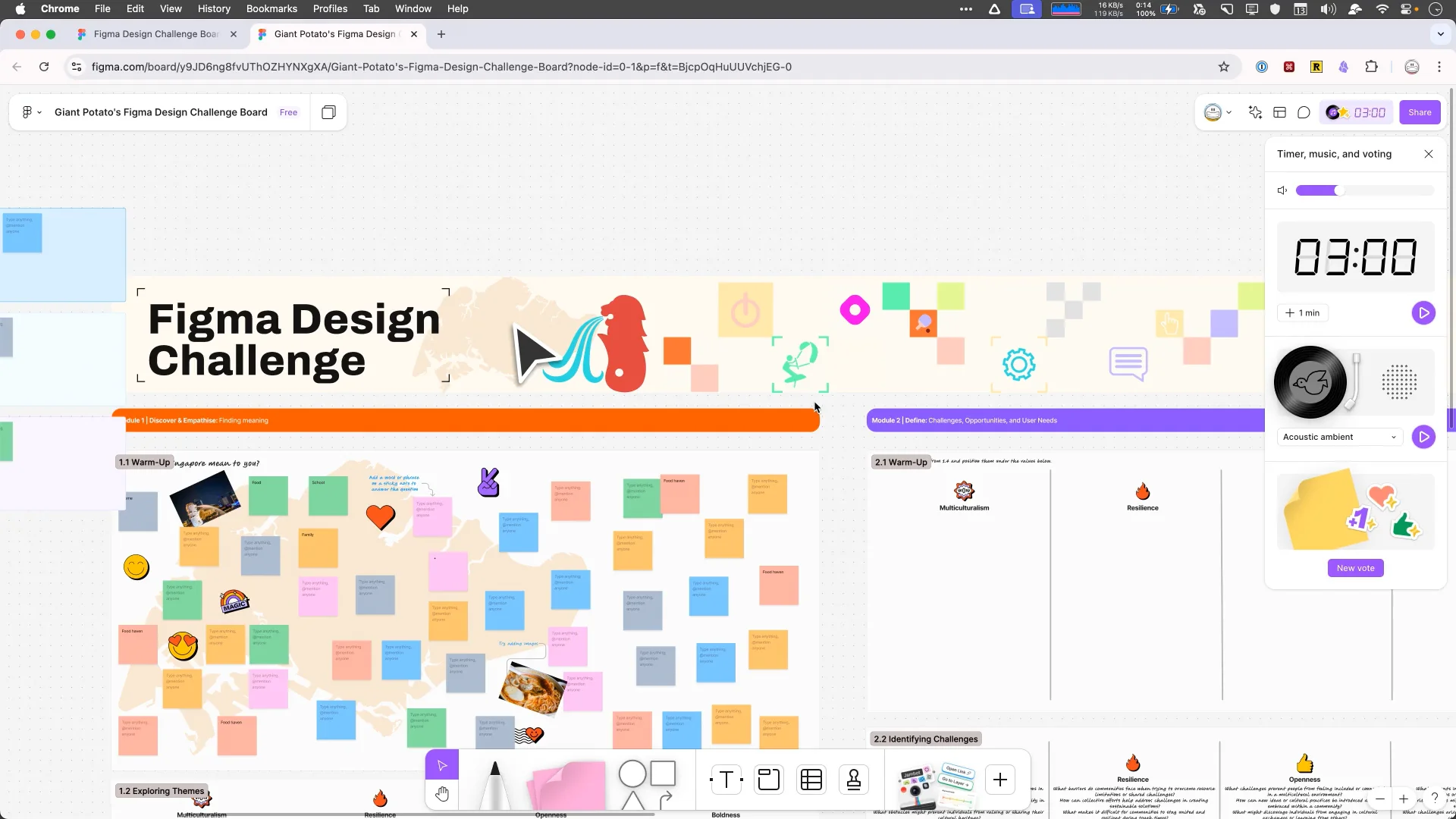This screenshot has height=819, width=1456.
Task: Switch to the Figma Design Challenge Board tab
Action: pos(155,34)
